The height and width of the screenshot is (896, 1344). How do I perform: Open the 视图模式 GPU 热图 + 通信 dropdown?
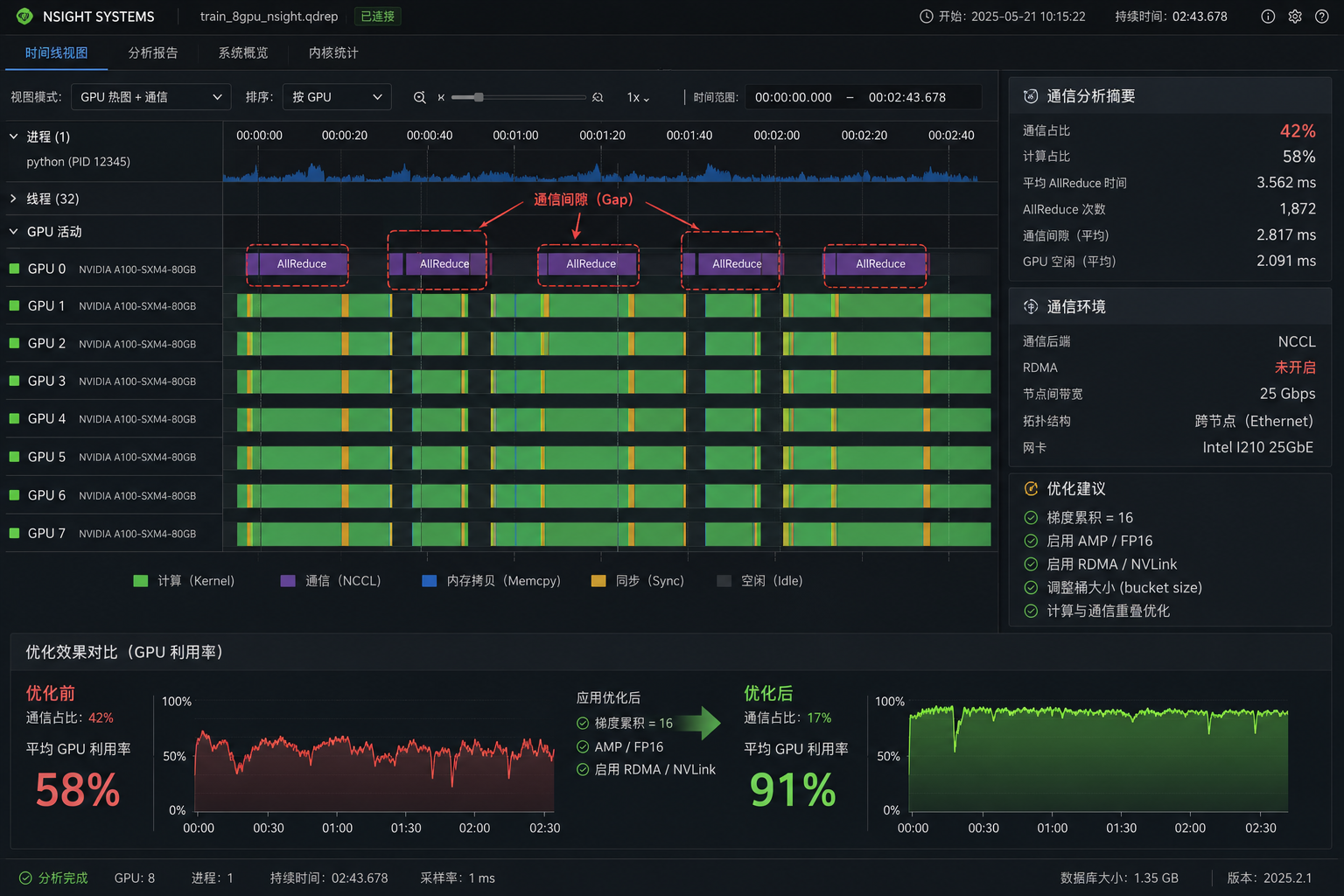(150, 97)
